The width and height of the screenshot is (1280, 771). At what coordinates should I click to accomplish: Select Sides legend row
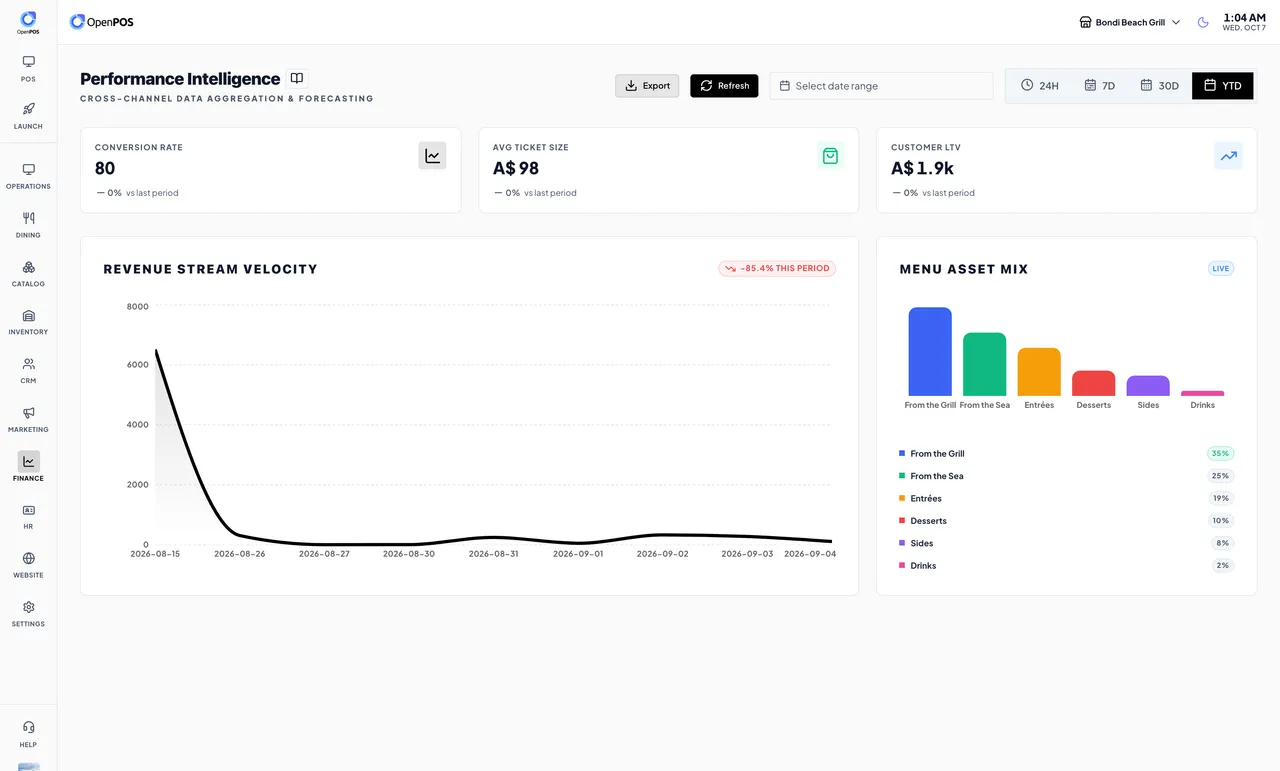[1066, 543]
